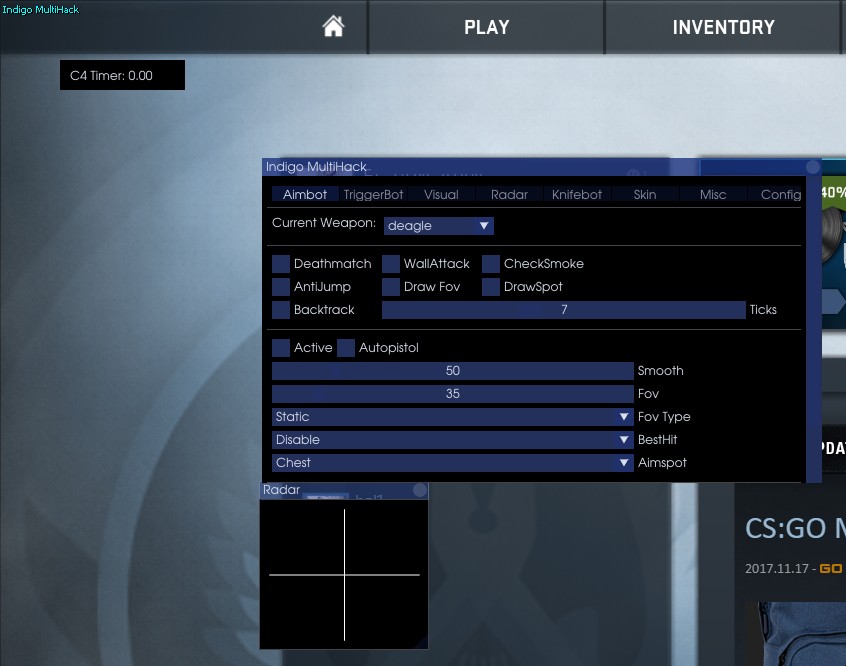Switch to the Radar tab
846x666 pixels.
(x=509, y=194)
